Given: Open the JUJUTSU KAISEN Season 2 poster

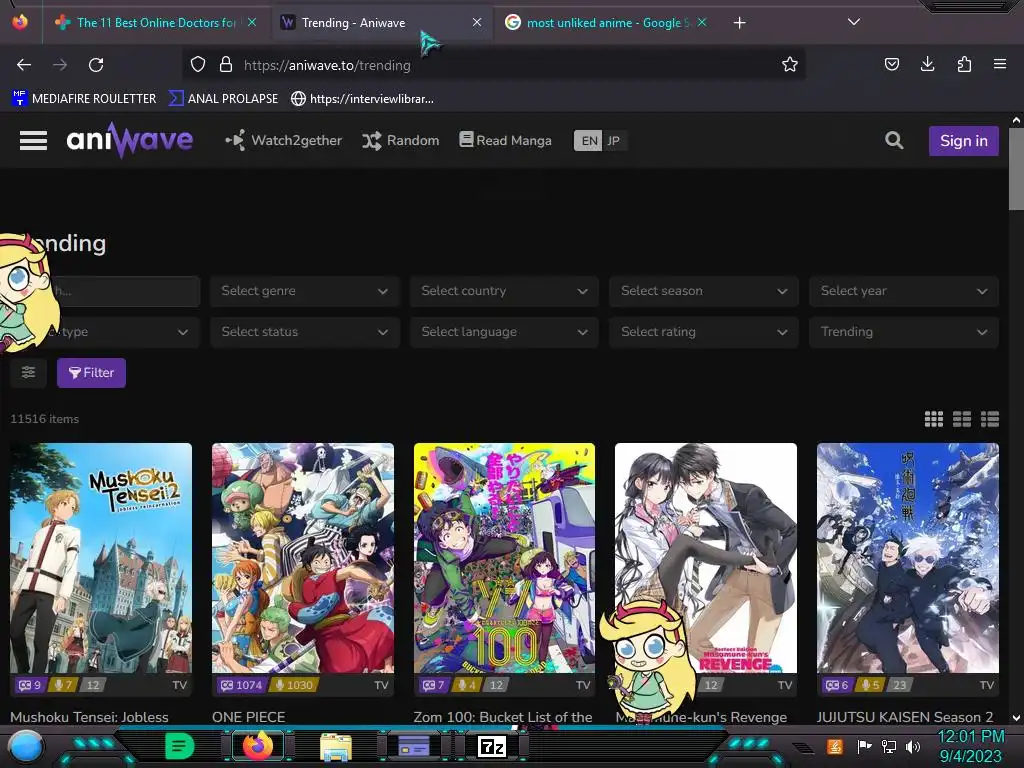Looking at the screenshot, I should [908, 558].
